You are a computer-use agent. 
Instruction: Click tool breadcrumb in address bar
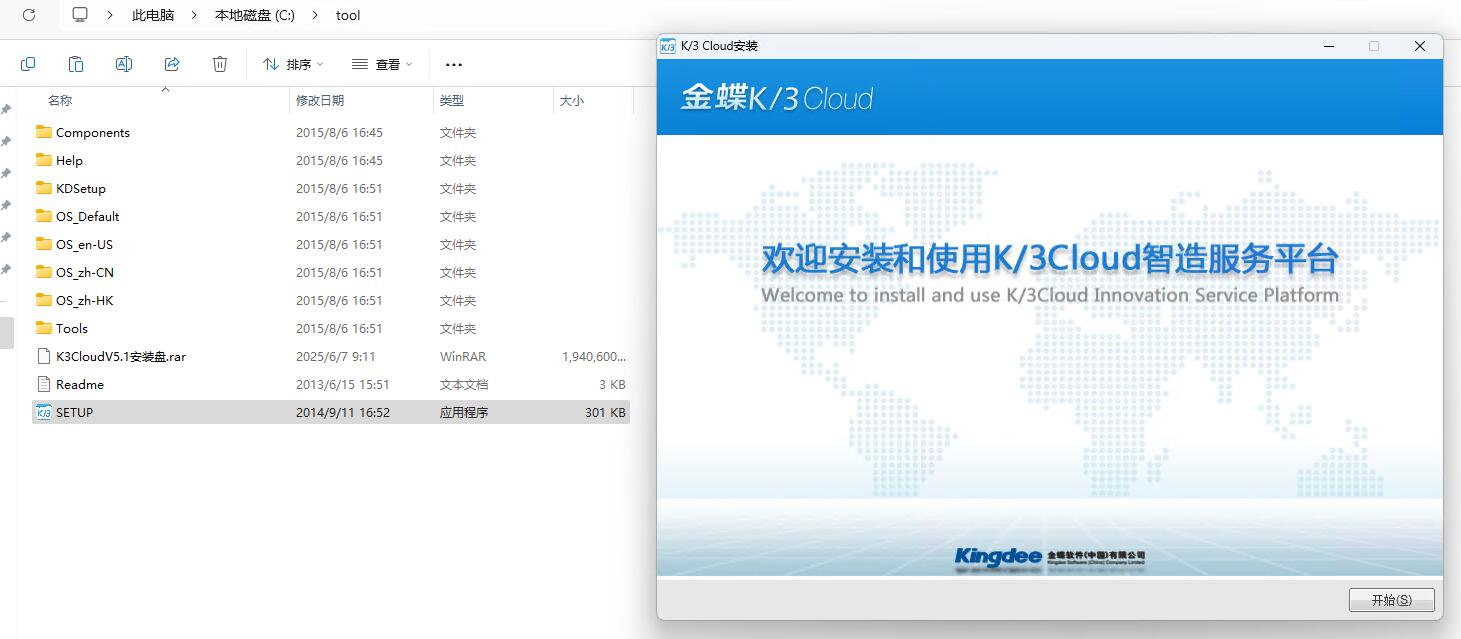click(348, 15)
